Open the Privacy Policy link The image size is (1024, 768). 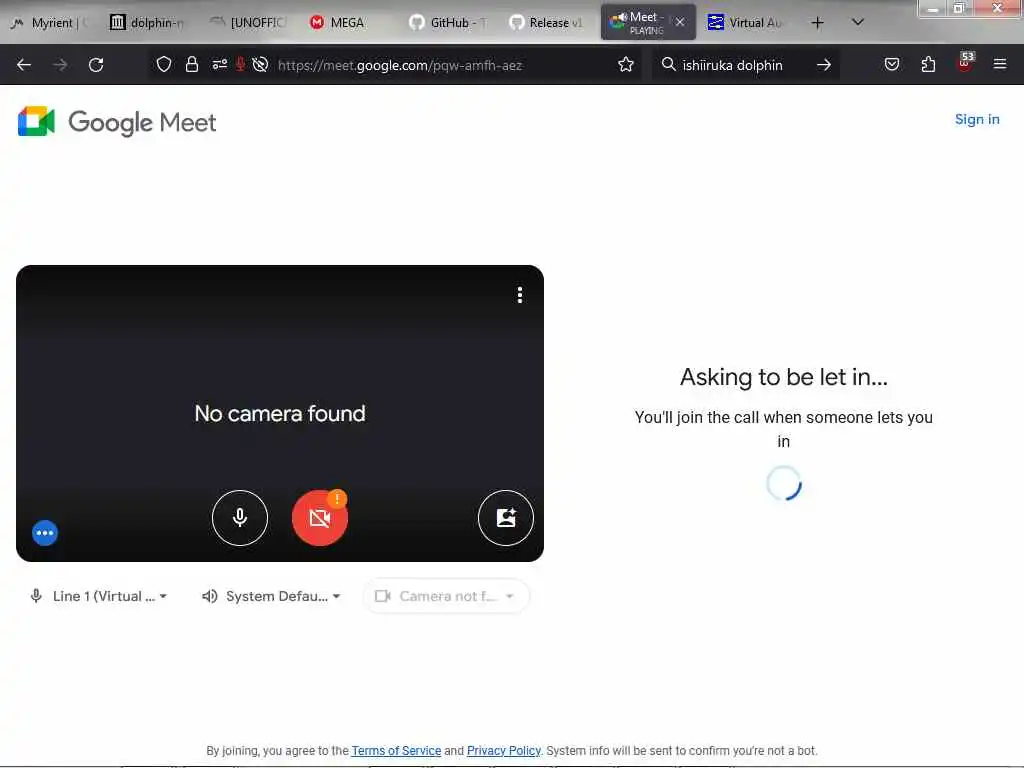(504, 750)
